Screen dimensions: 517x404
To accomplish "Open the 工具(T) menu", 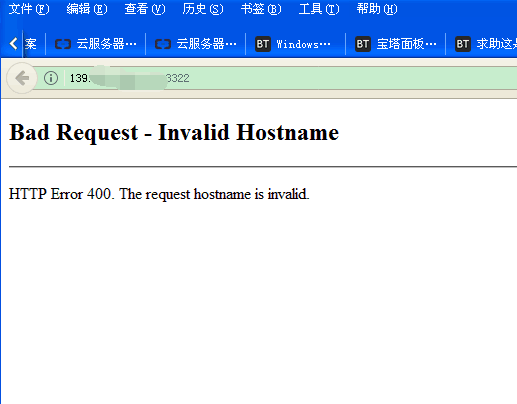I will click(319, 9).
